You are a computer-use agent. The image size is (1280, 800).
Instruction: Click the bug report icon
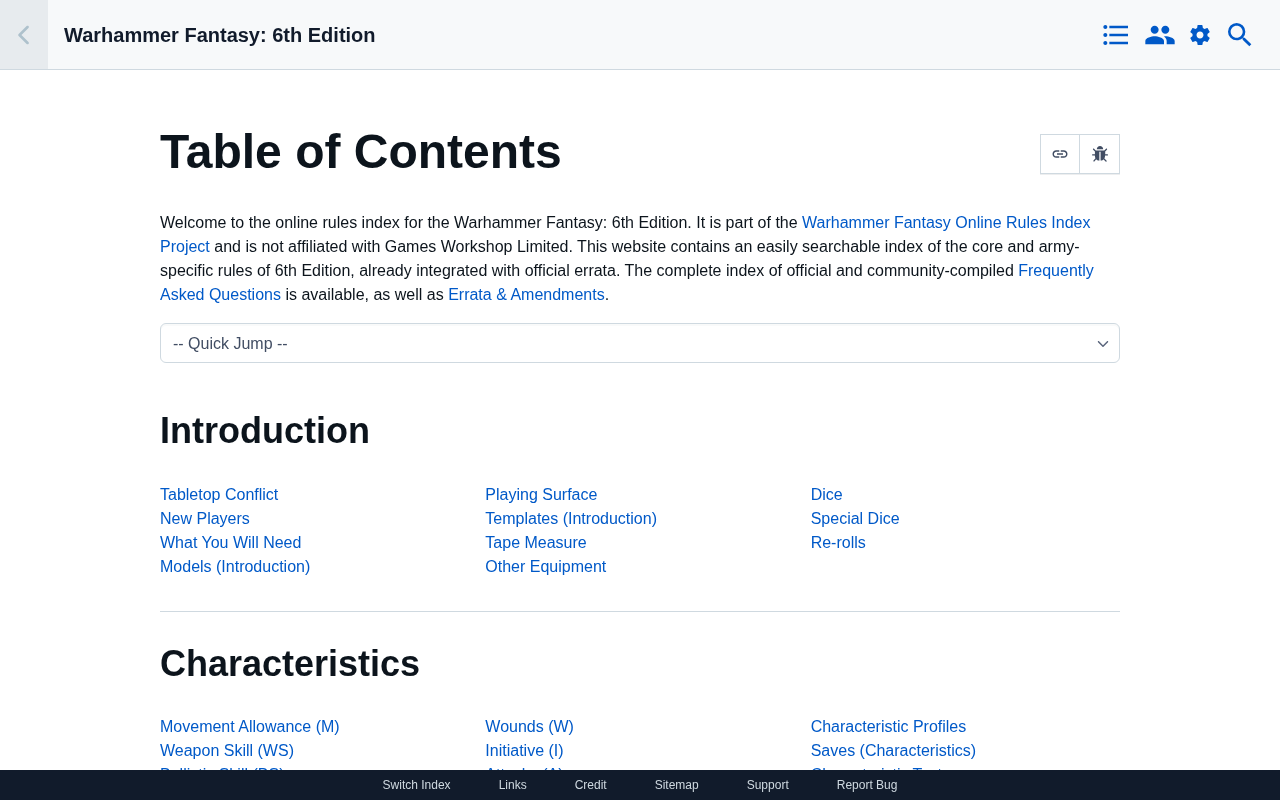coord(1100,154)
